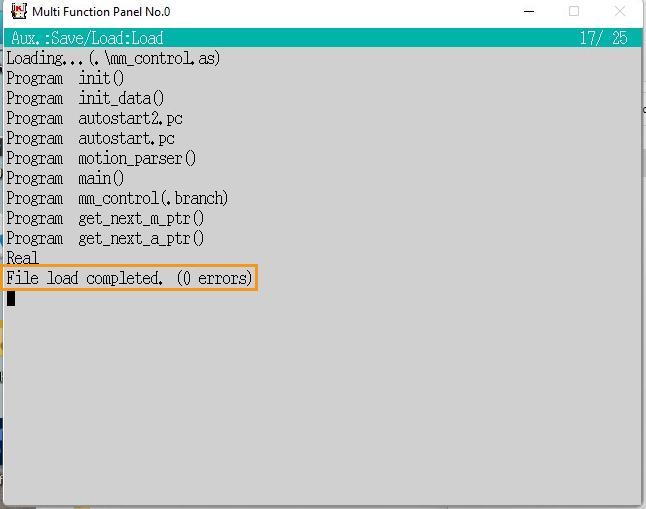This screenshot has width=646, height=509.
Task: Select the 'Program mm_control(.branch)' line
Action: click(x=117, y=199)
